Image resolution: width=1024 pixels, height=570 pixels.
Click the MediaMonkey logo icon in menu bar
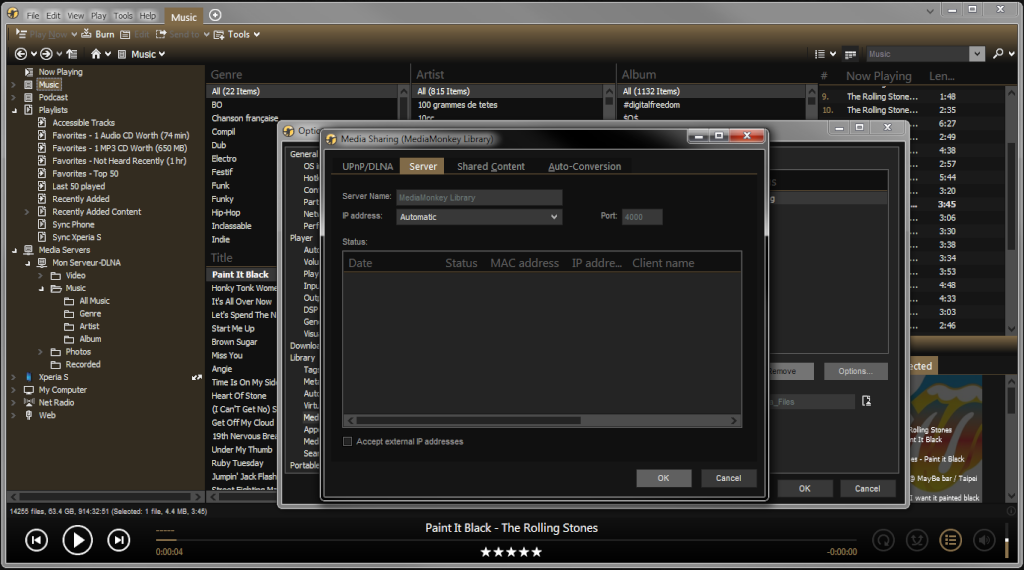pos(12,13)
